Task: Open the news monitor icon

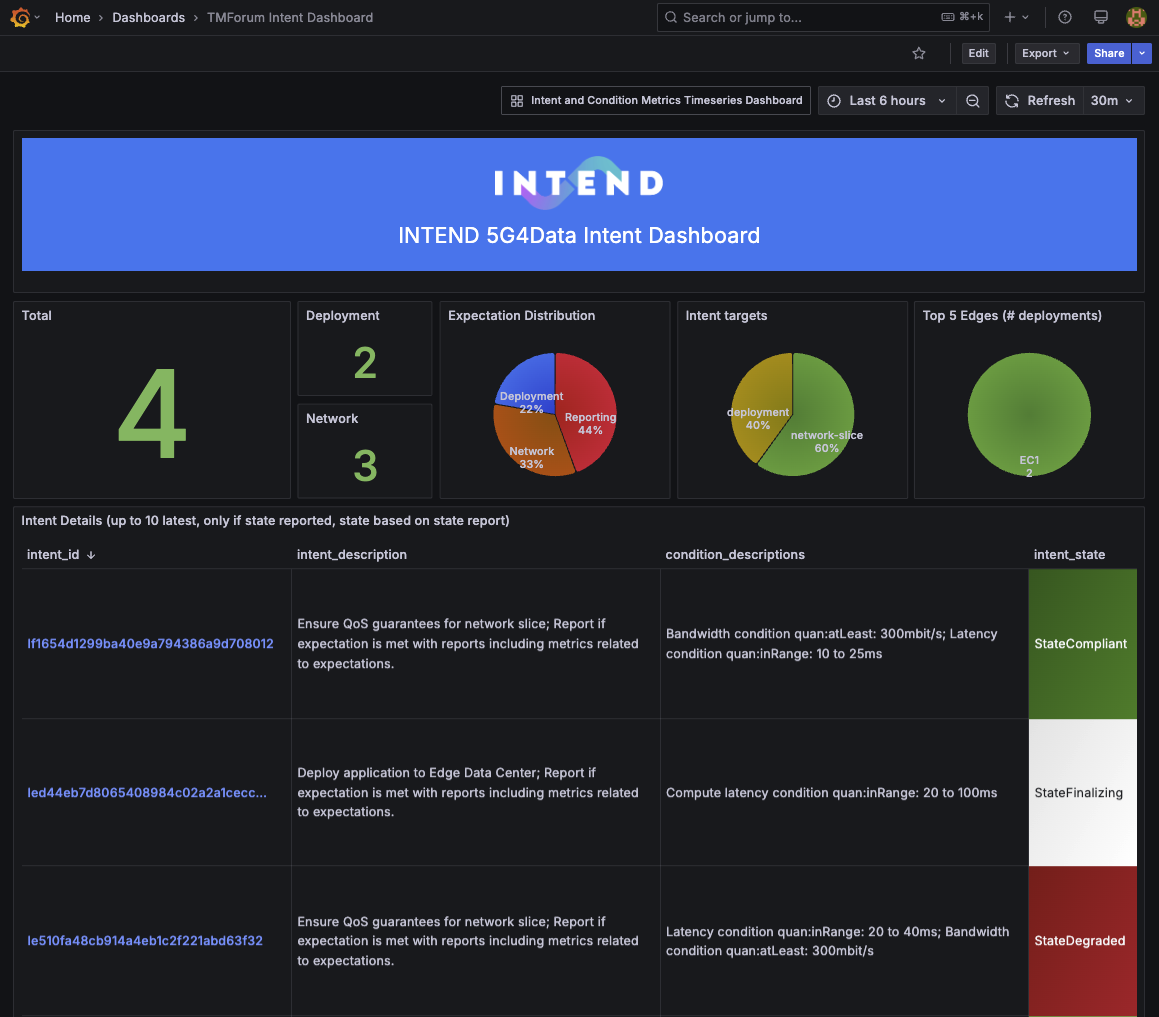Action: (1101, 17)
